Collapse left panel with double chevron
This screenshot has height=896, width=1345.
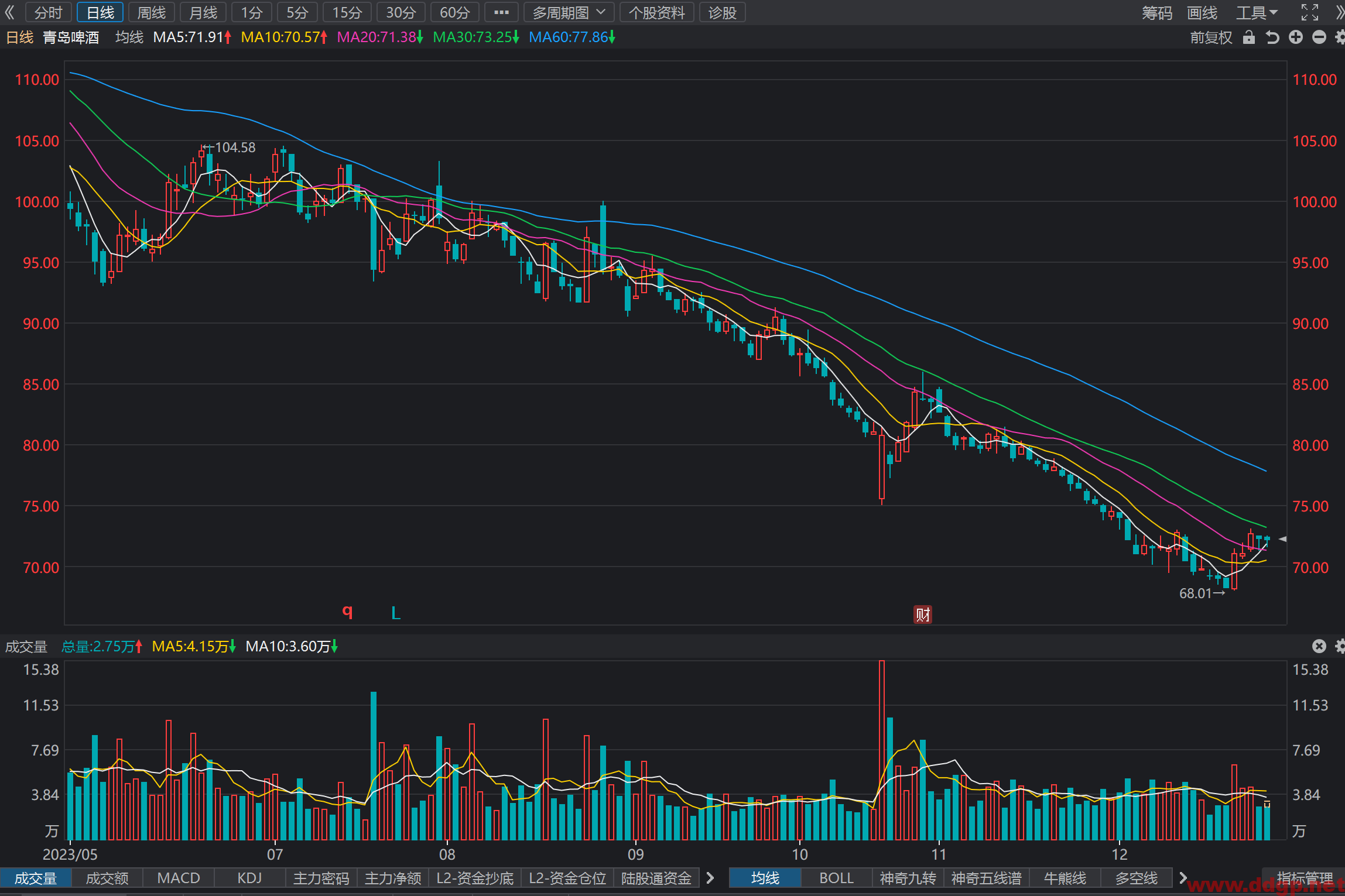click(9, 12)
